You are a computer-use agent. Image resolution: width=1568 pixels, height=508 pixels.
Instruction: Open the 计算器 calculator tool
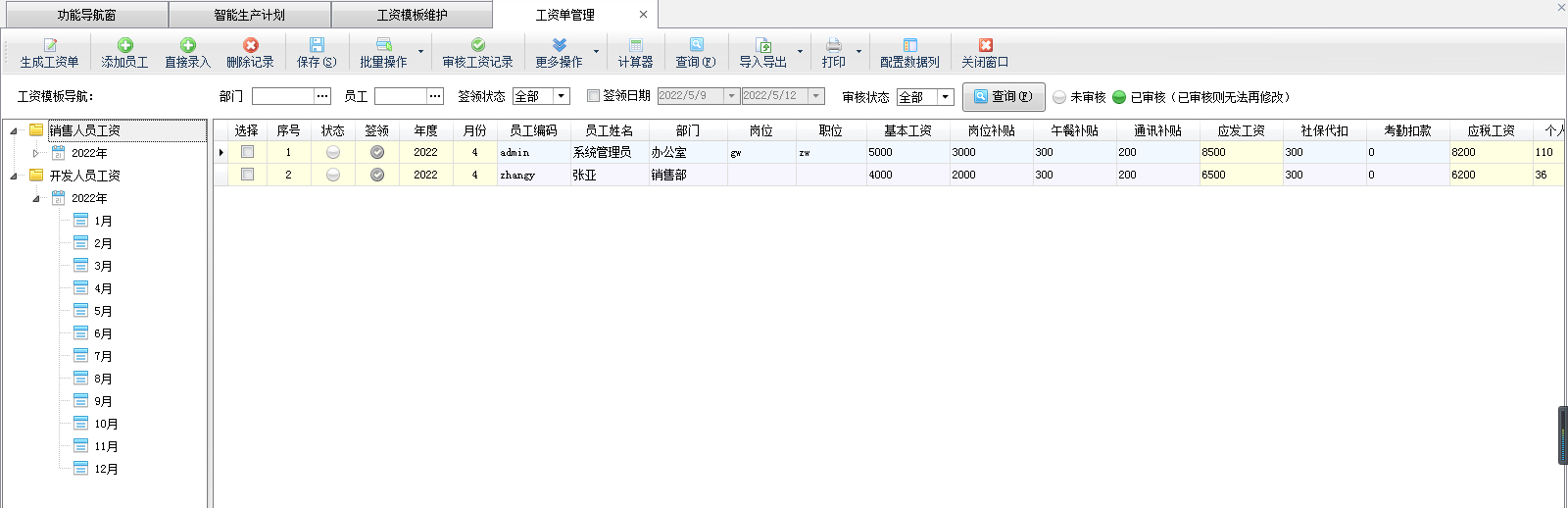635,45
